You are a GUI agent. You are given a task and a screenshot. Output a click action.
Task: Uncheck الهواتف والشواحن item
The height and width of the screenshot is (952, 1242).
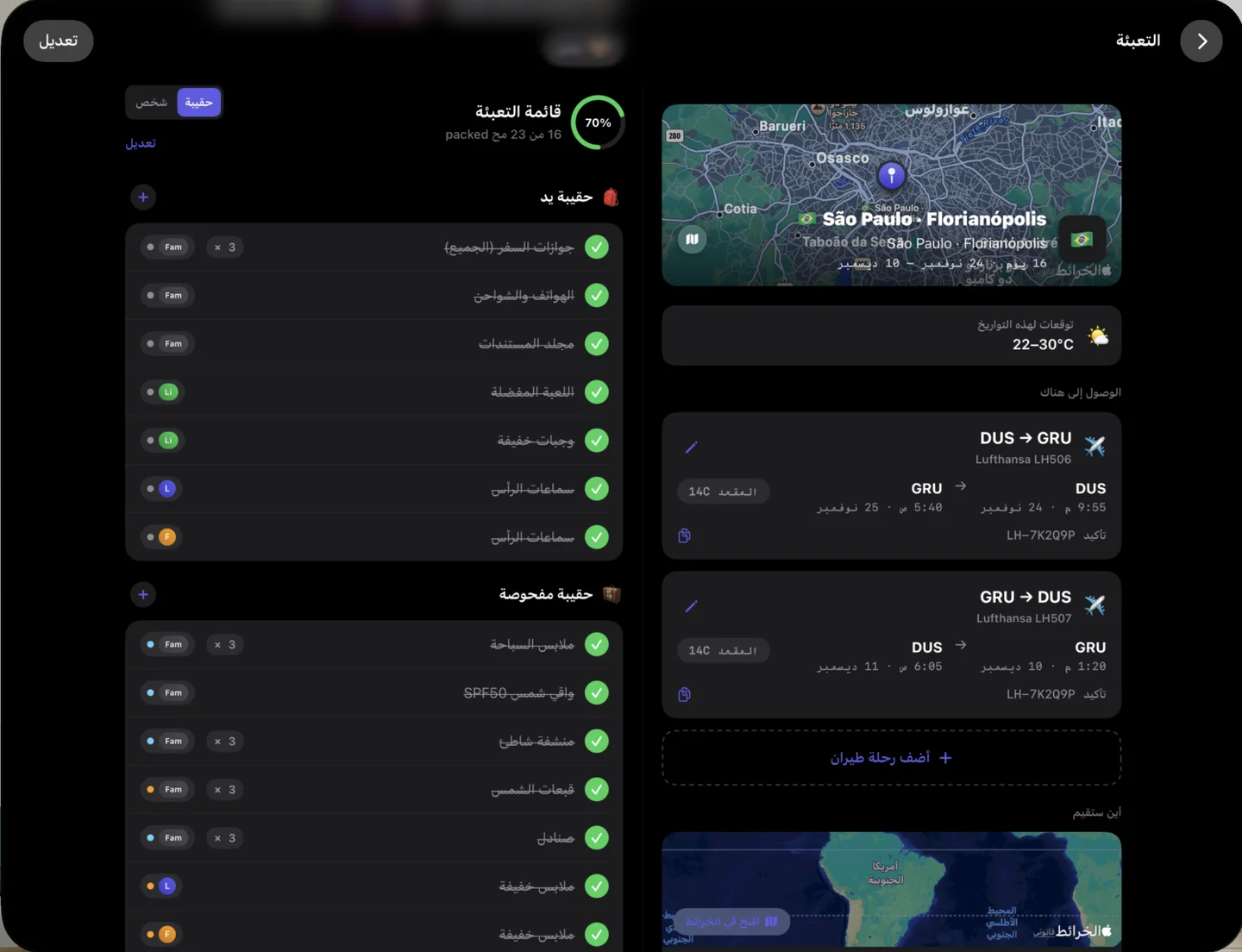[596, 296]
